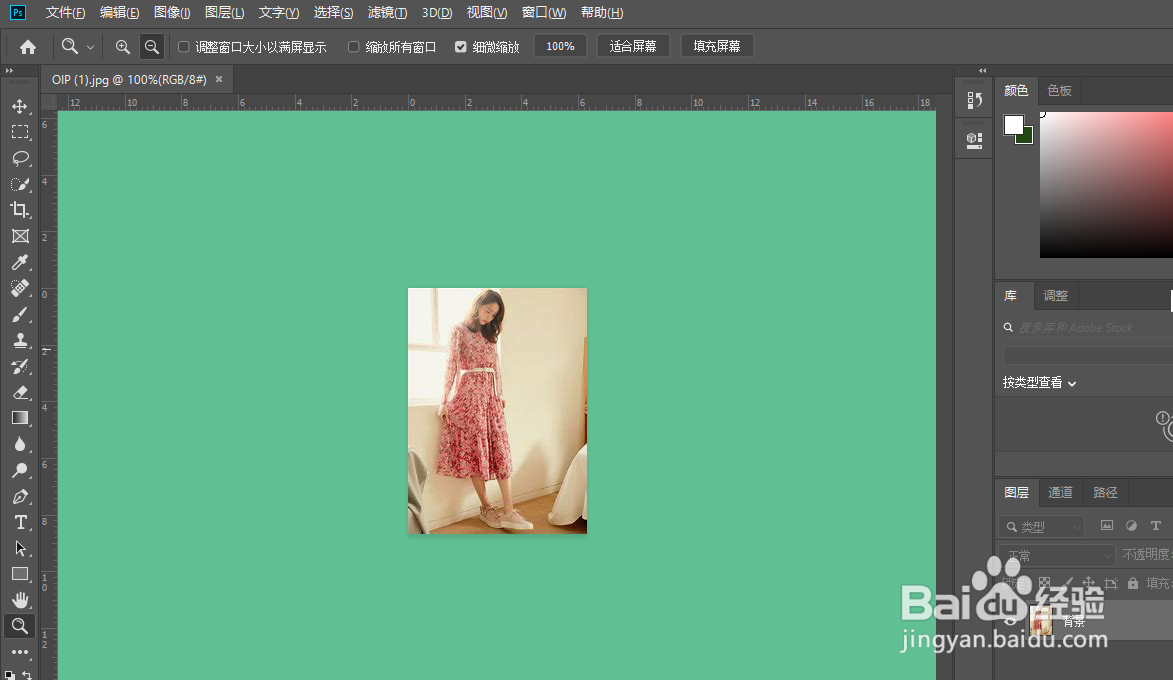Select the History Brush tool

click(20, 366)
